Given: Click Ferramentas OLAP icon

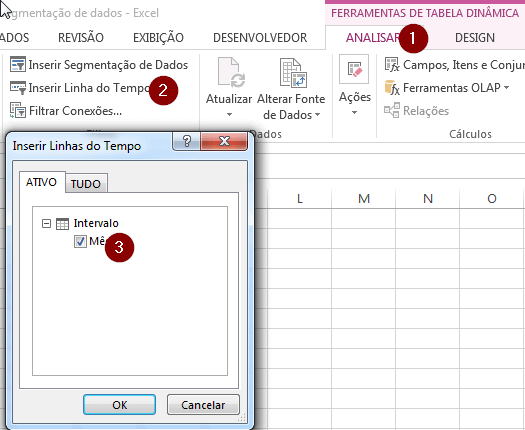Looking at the screenshot, I should pyautogui.click(x=392, y=88).
